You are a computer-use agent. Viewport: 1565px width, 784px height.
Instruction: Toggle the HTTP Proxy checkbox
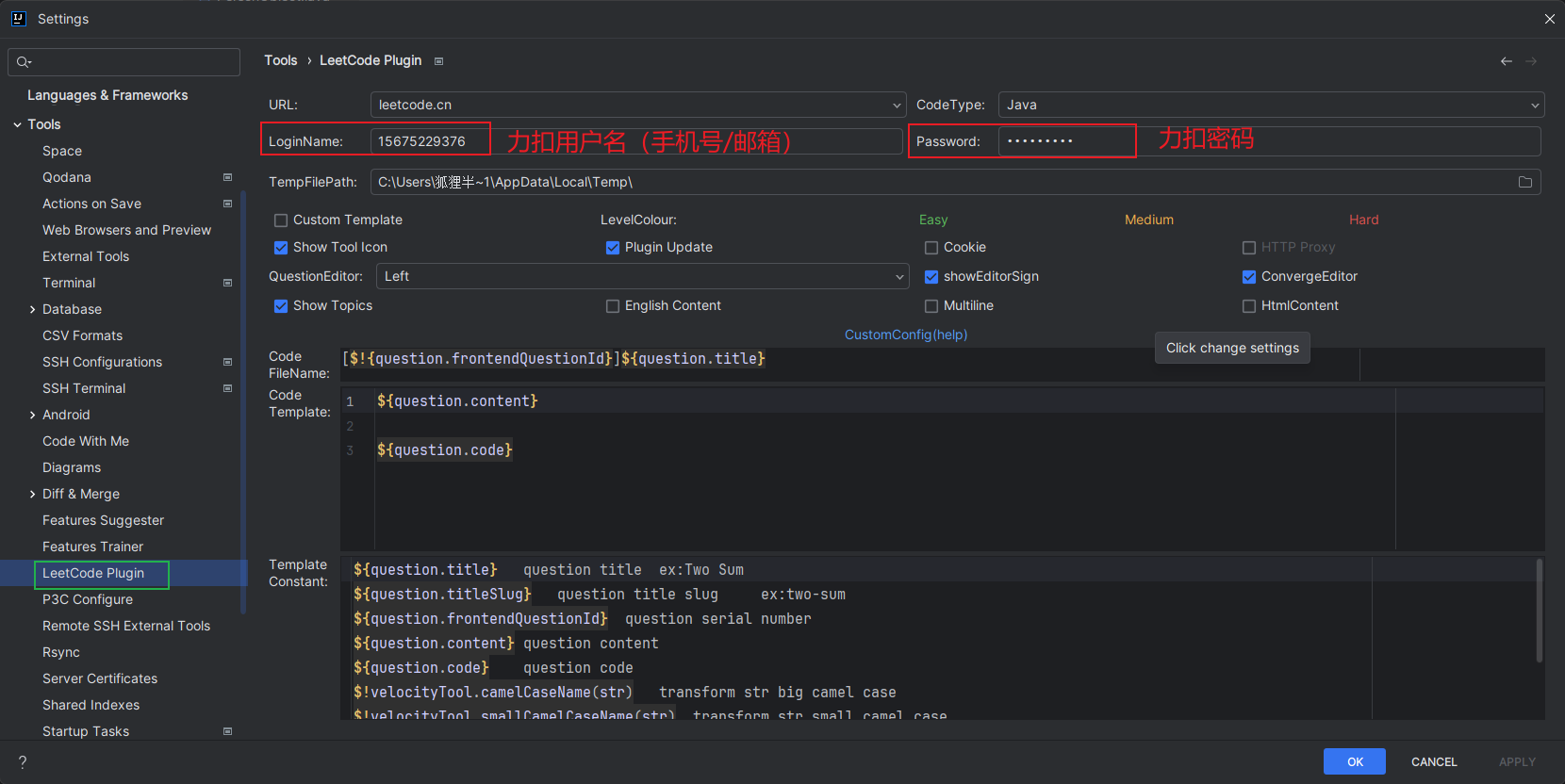(x=1249, y=248)
